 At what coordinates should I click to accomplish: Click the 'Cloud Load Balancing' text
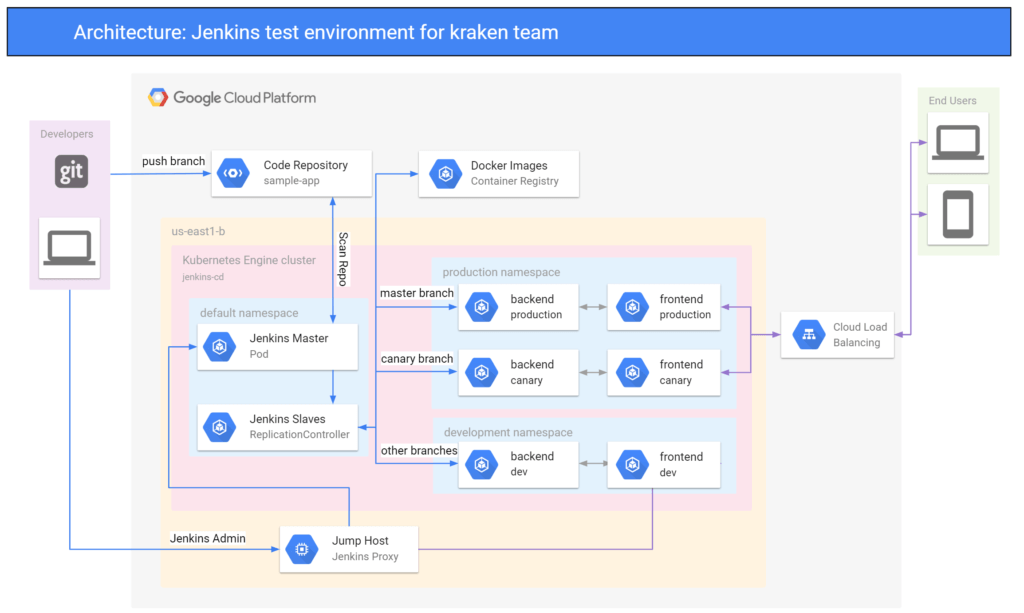(859, 334)
